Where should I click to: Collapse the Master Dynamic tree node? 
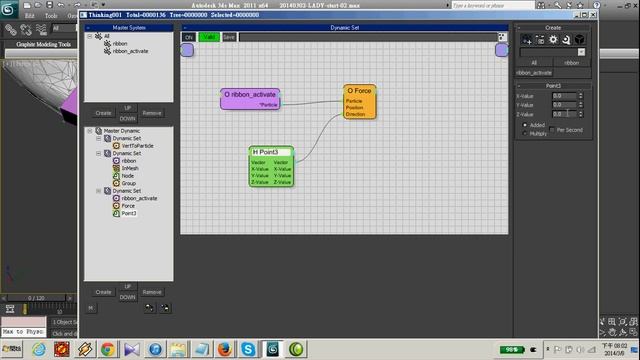[x=90, y=131]
